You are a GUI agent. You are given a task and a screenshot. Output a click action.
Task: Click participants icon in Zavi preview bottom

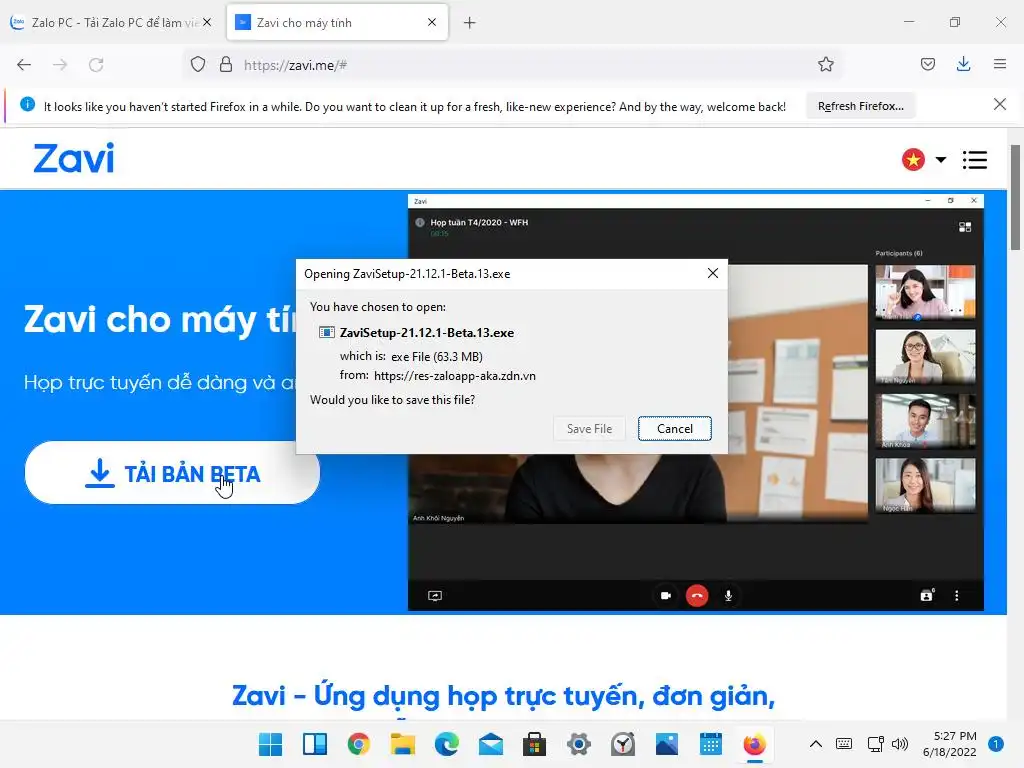point(927,595)
